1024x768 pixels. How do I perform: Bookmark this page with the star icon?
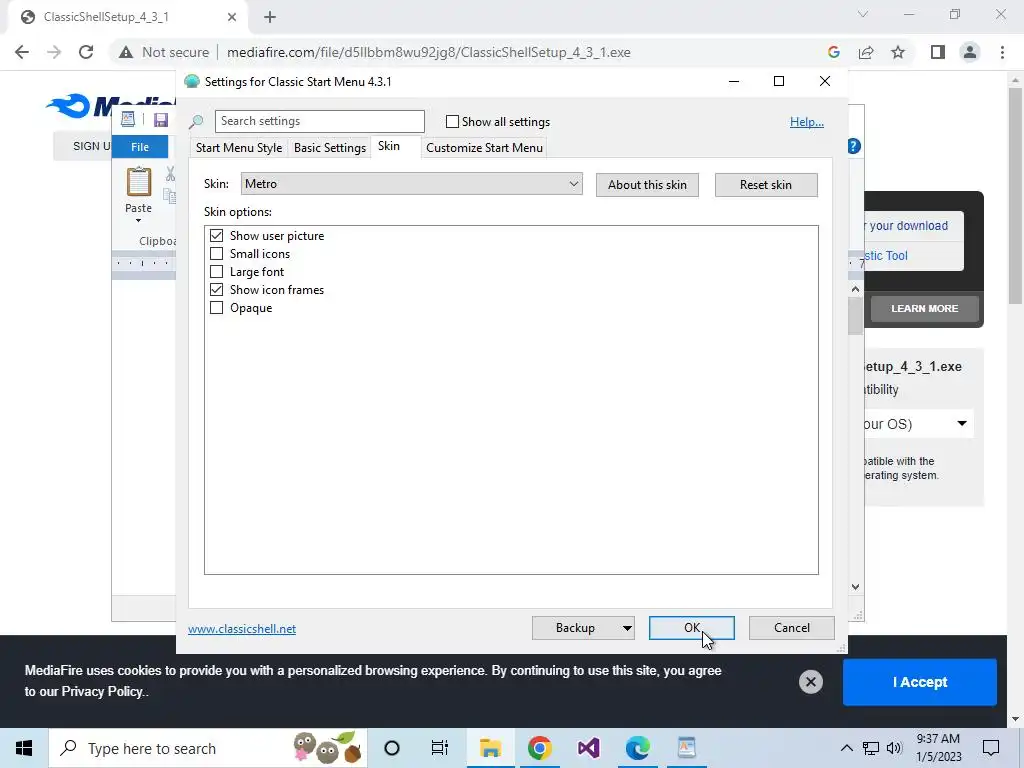click(898, 52)
